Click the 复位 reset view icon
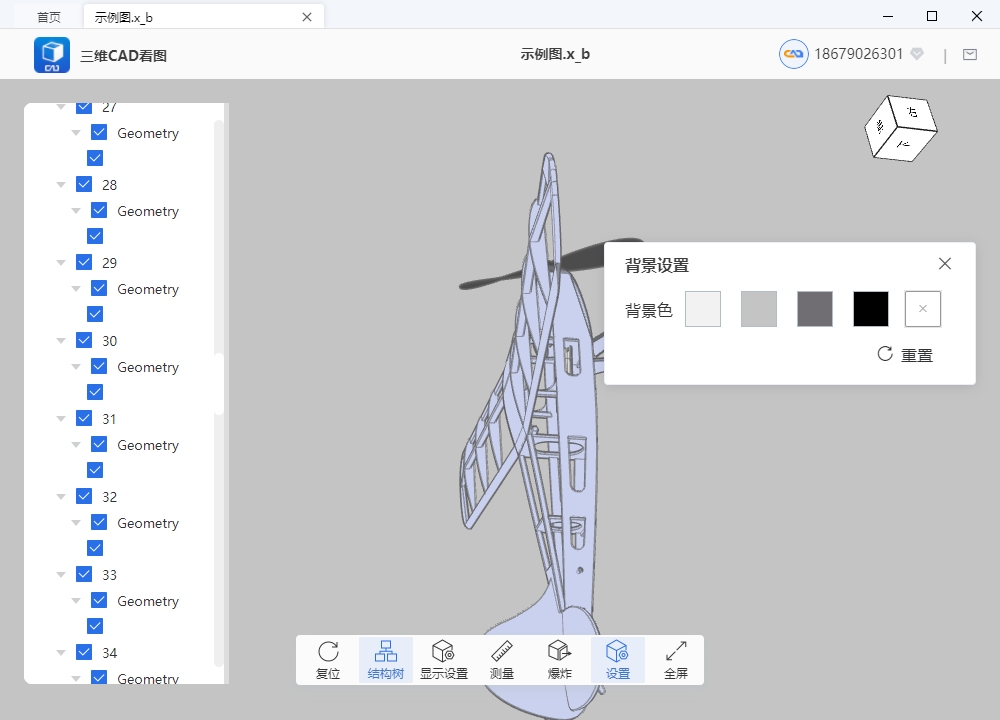The image size is (1000, 720). 328,660
